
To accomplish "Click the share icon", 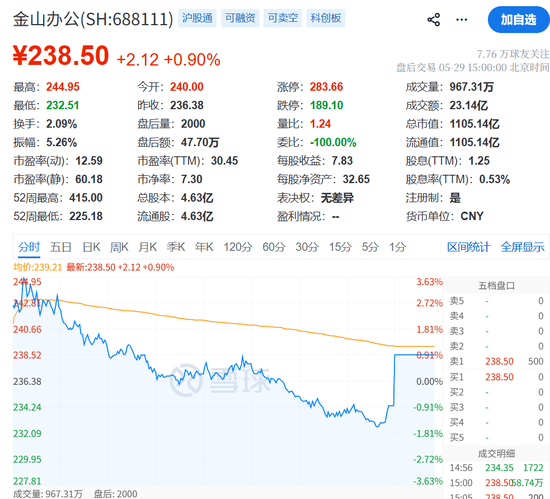I will coord(434,20).
